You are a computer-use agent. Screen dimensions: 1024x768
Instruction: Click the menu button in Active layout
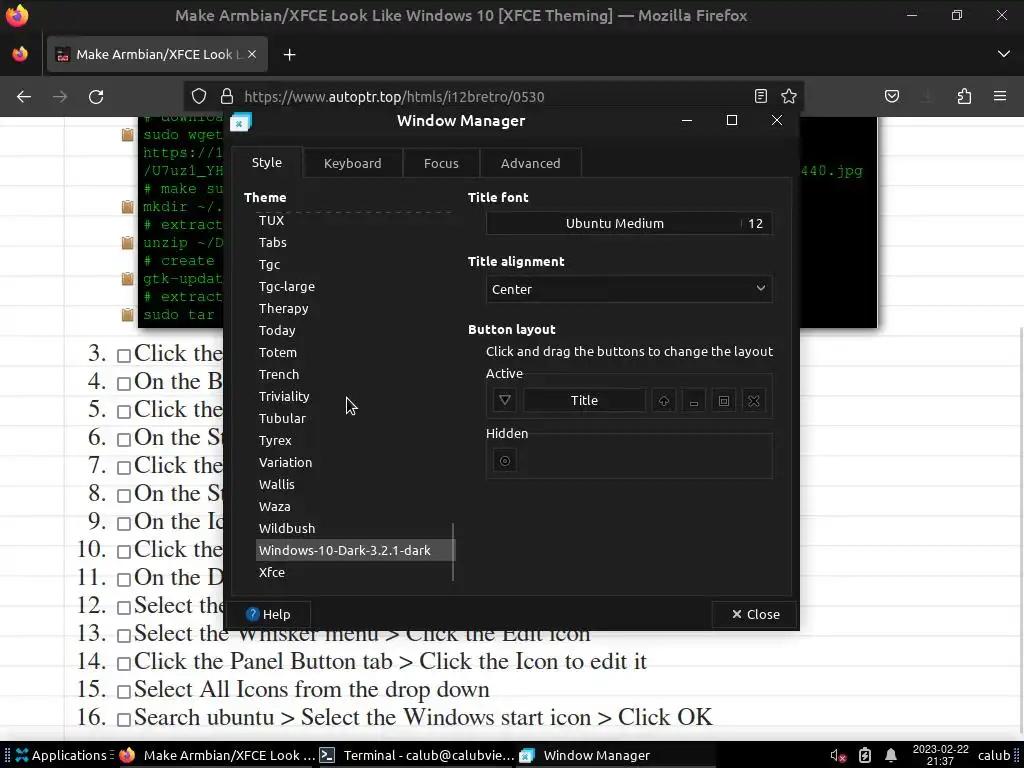(x=505, y=400)
